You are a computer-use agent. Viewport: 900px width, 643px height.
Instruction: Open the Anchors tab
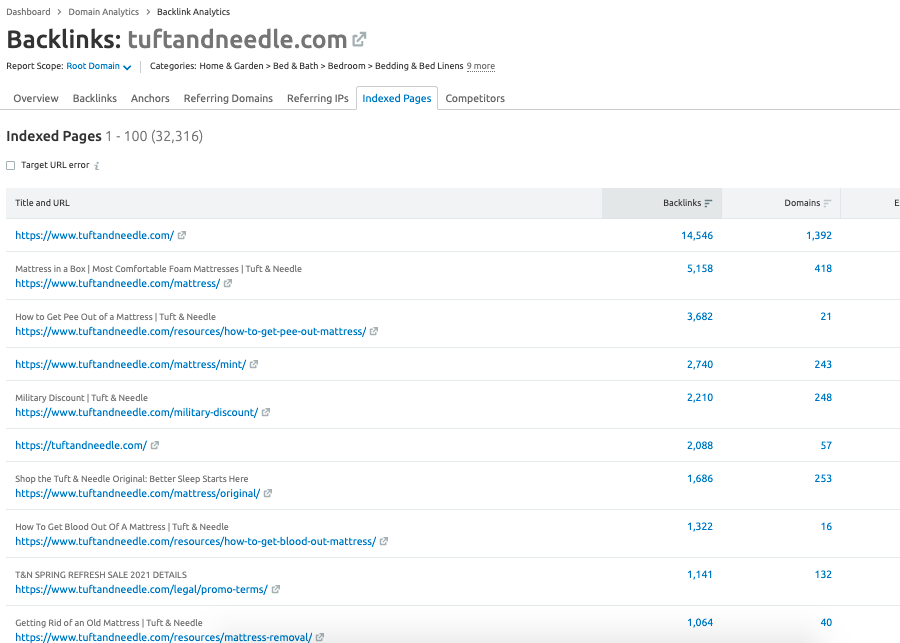point(150,99)
